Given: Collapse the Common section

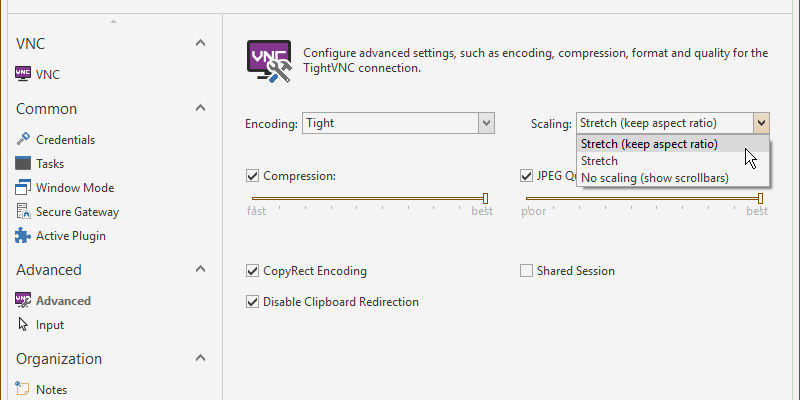Looking at the screenshot, I should [200, 108].
